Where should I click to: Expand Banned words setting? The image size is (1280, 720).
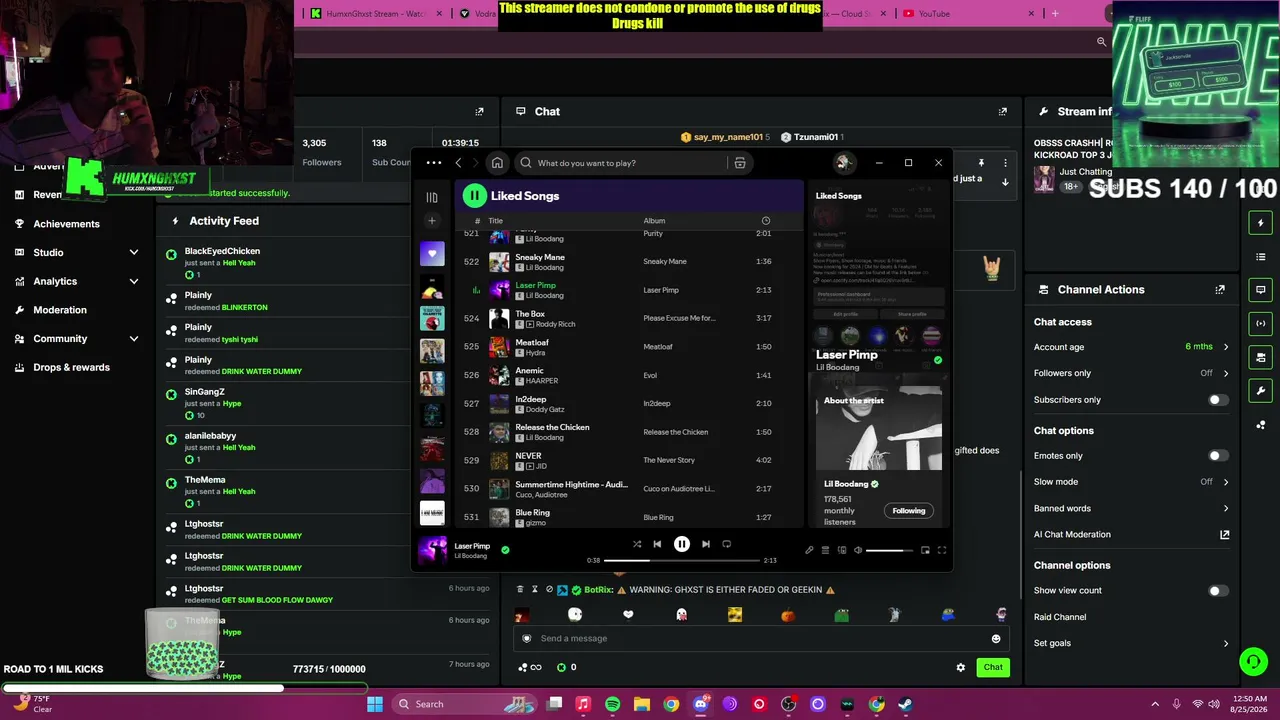click(x=1226, y=509)
